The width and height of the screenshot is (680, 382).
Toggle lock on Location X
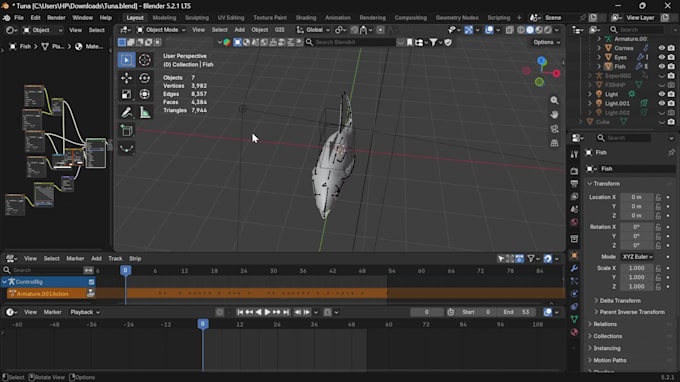[x=658, y=197]
